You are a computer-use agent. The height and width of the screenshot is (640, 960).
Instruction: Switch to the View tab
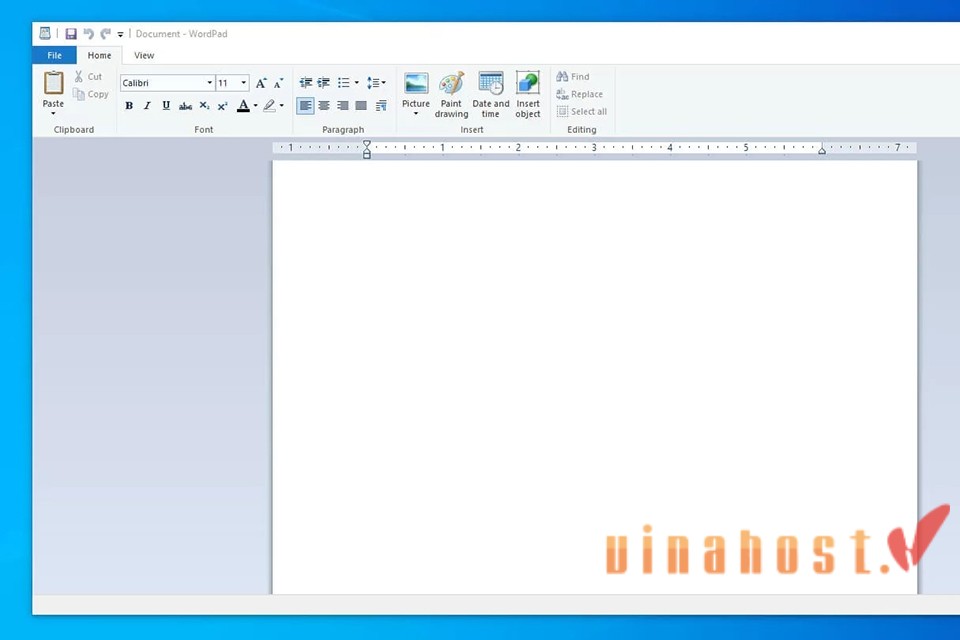click(x=144, y=55)
